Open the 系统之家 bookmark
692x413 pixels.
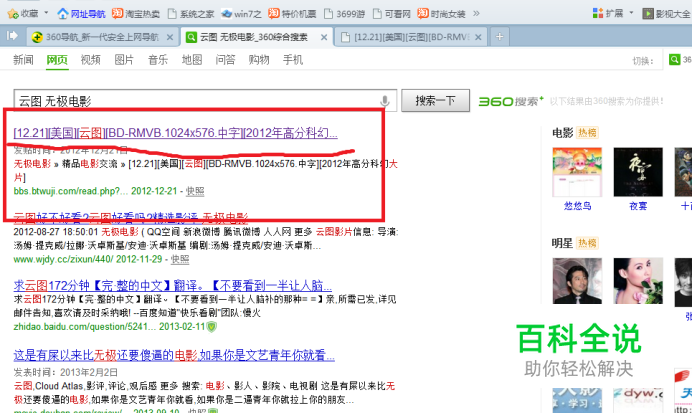point(191,14)
